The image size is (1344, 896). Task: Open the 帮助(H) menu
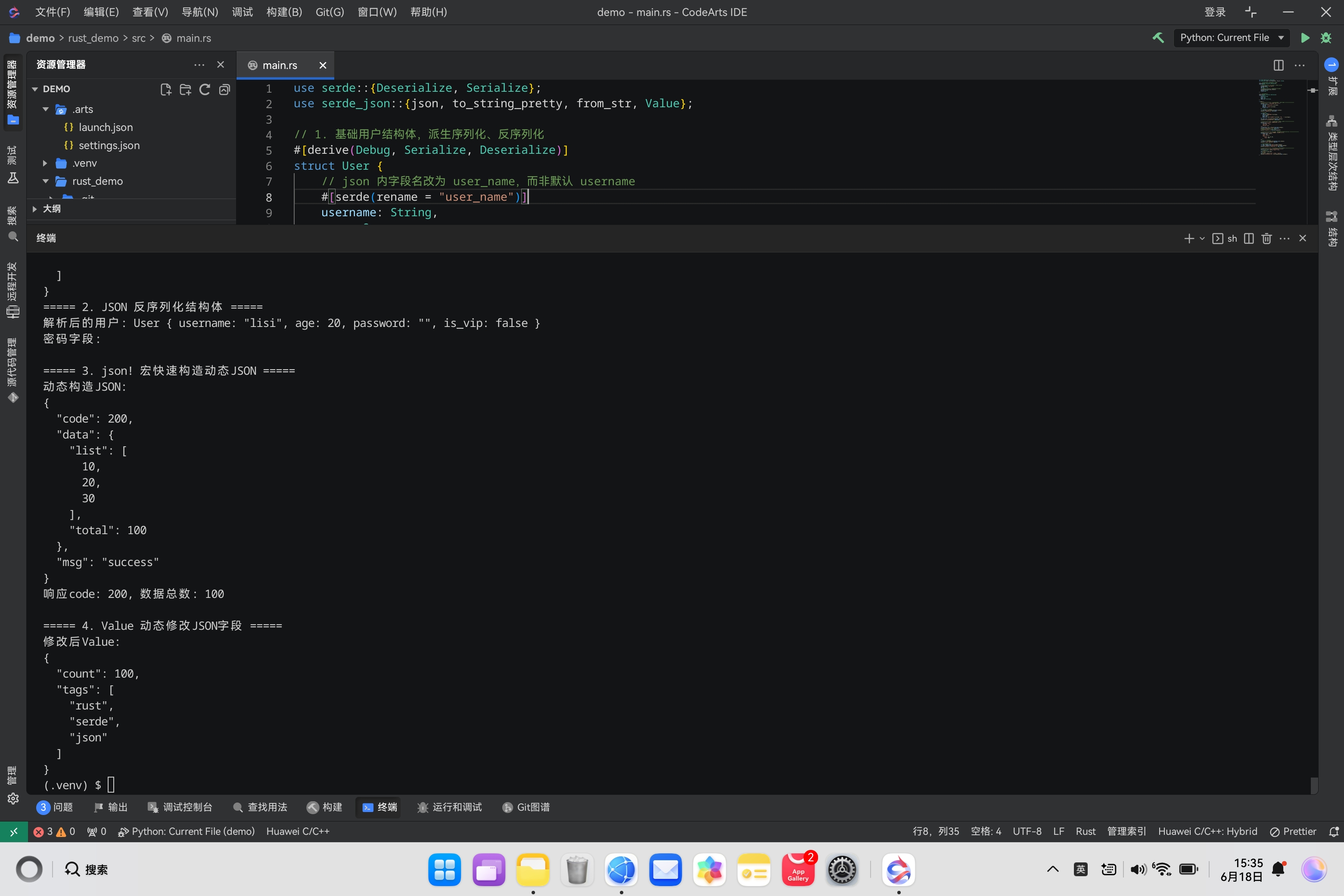tap(429, 12)
